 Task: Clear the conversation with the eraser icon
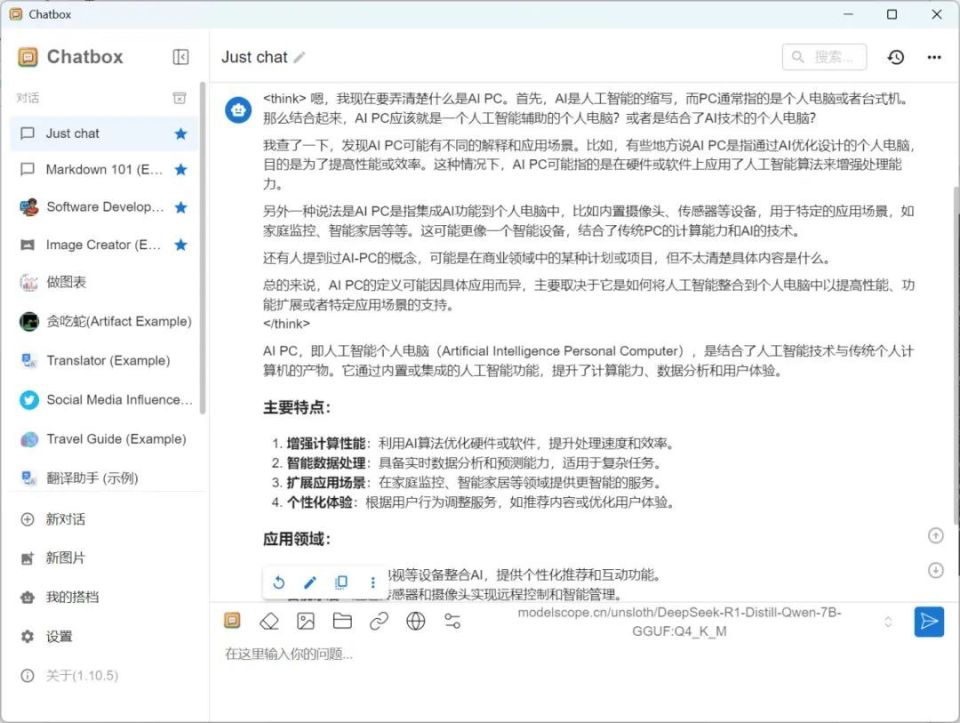click(269, 621)
